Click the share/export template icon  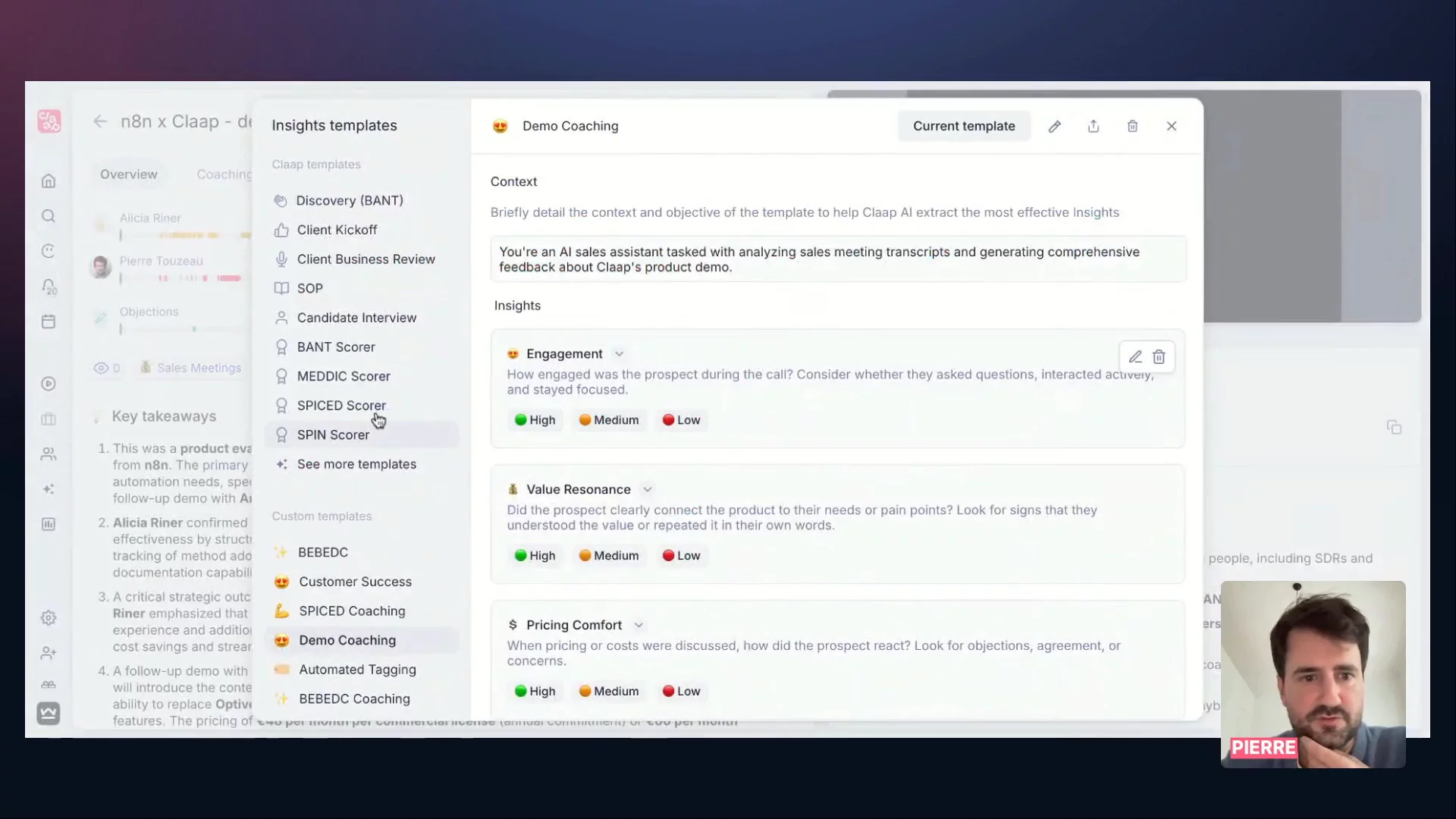point(1093,127)
